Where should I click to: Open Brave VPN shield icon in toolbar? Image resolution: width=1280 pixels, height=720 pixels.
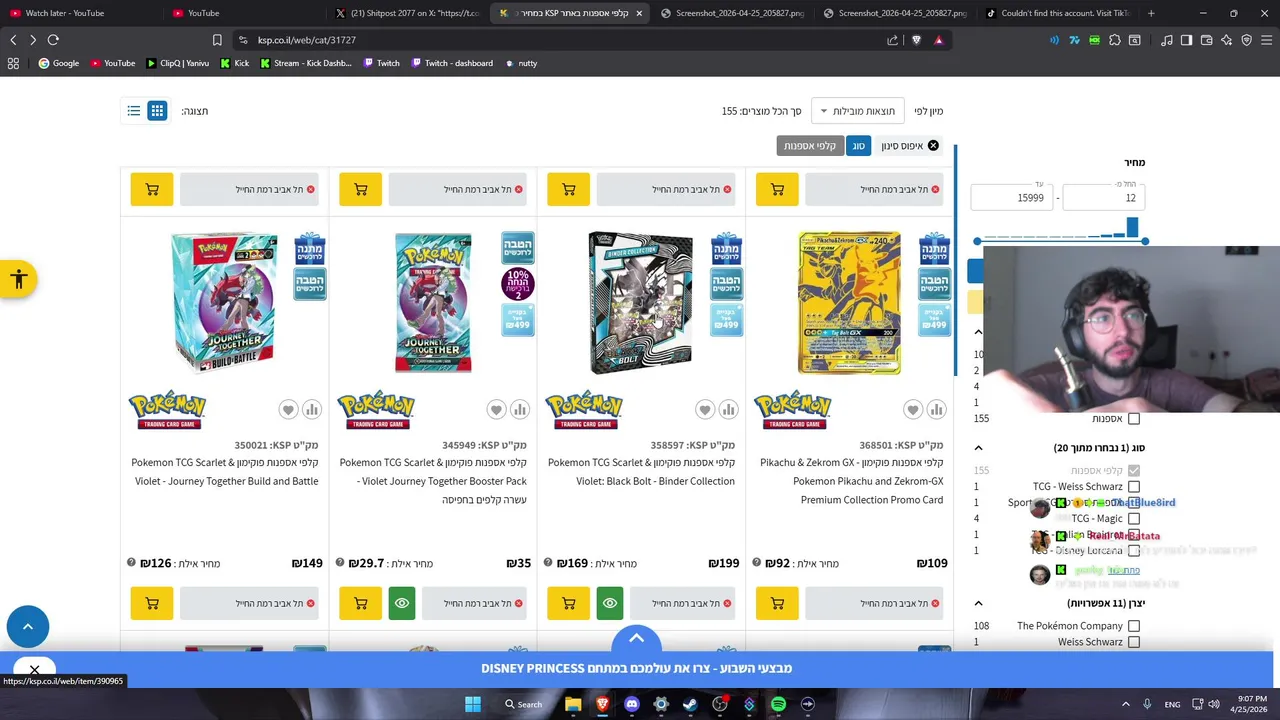tap(1246, 40)
